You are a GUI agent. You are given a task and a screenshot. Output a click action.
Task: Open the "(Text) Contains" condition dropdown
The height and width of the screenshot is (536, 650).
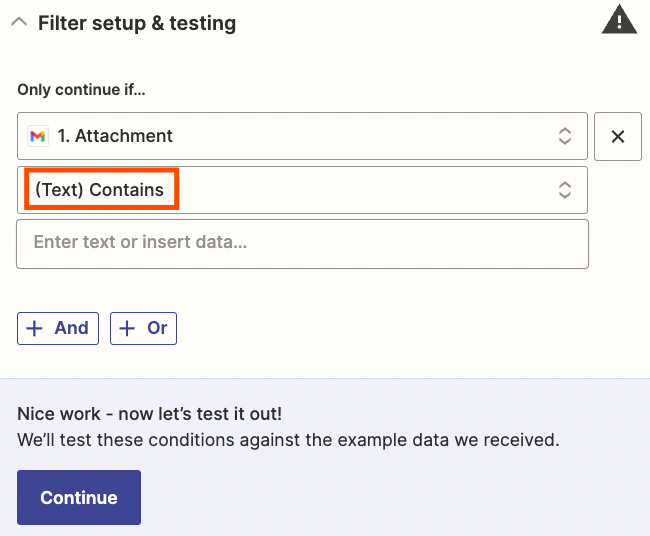point(301,190)
